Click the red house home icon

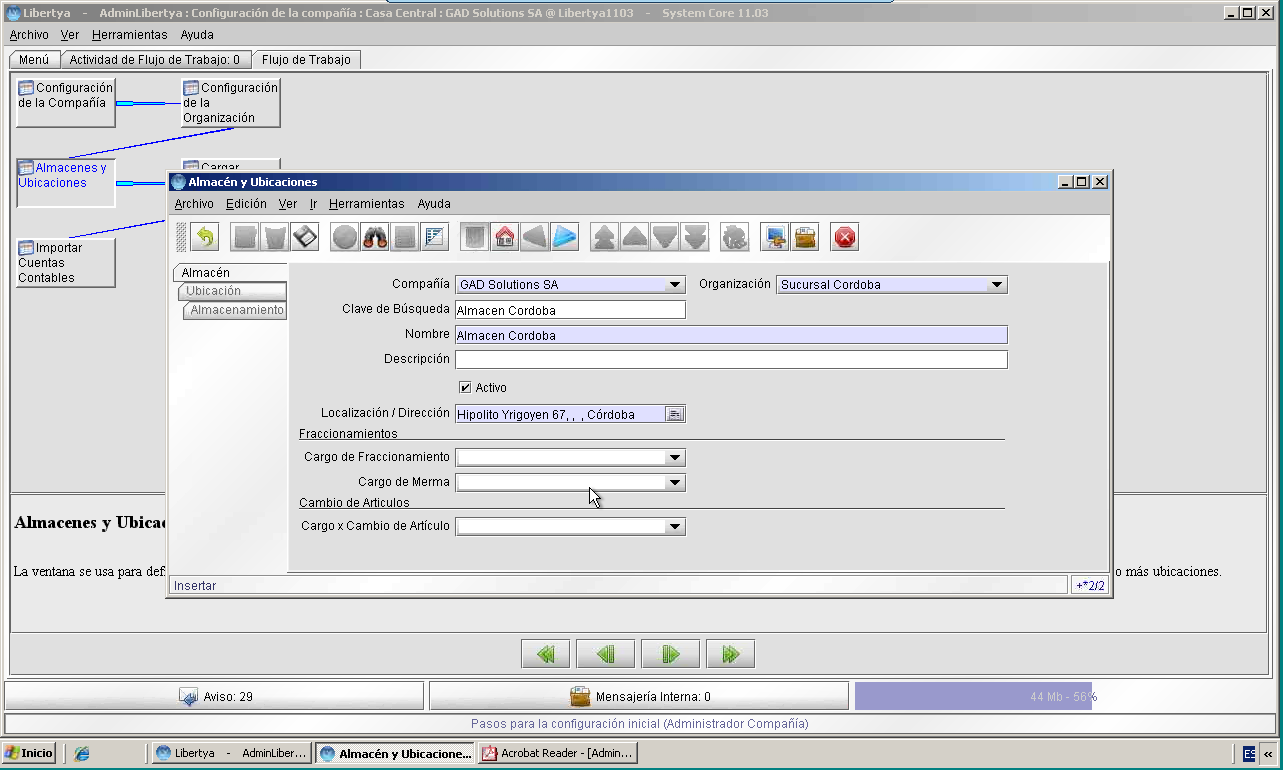pos(505,237)
